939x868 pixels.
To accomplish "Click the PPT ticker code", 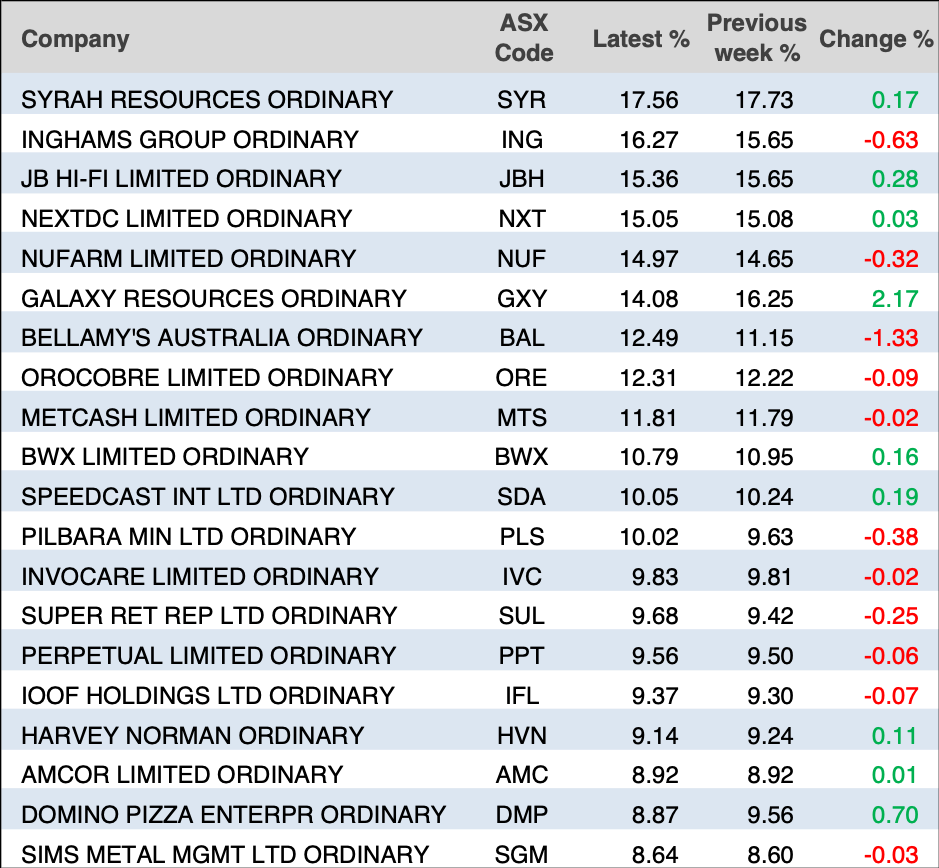I will 522,656.
